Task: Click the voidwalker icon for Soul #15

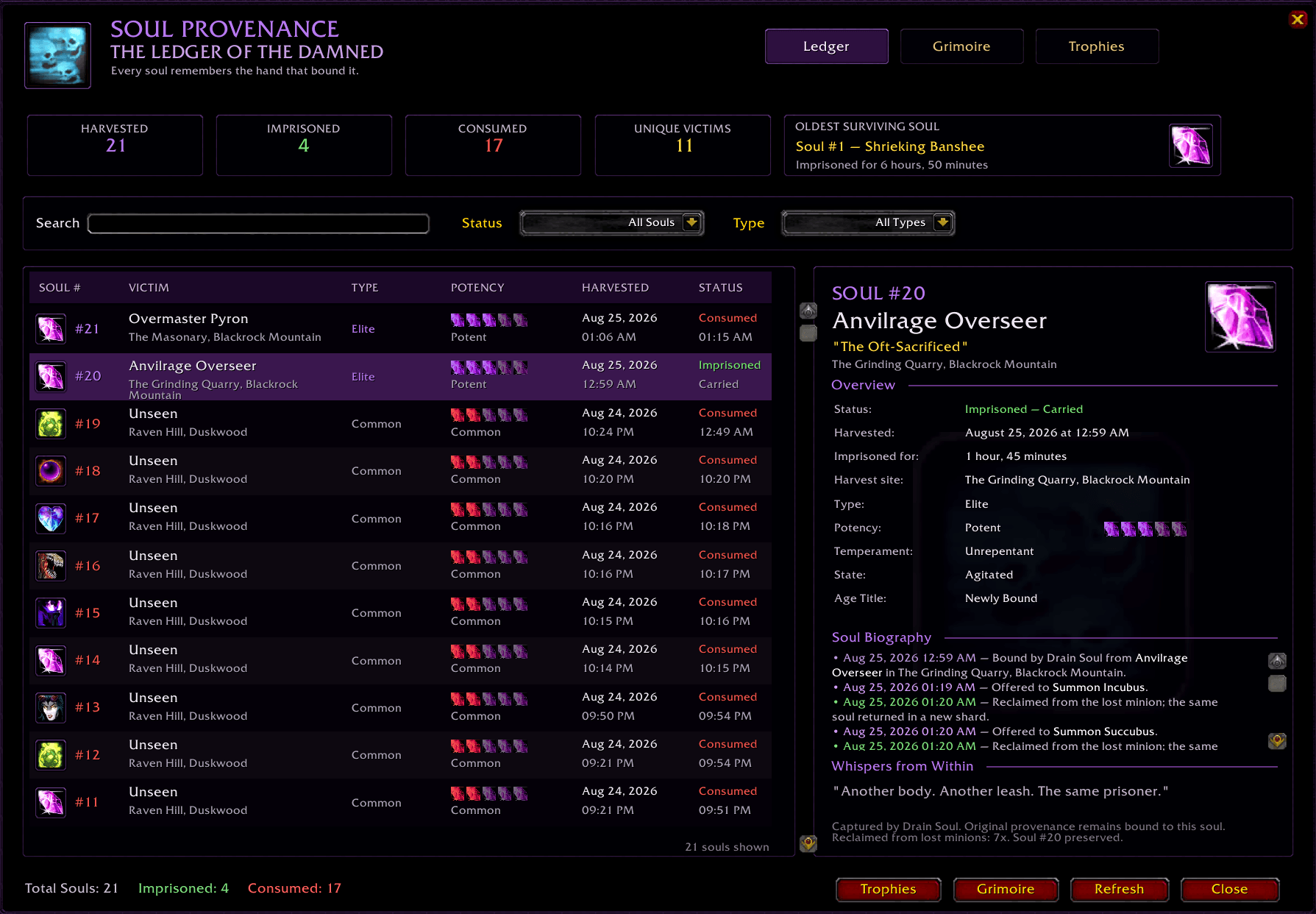Action: pos(51,612)
